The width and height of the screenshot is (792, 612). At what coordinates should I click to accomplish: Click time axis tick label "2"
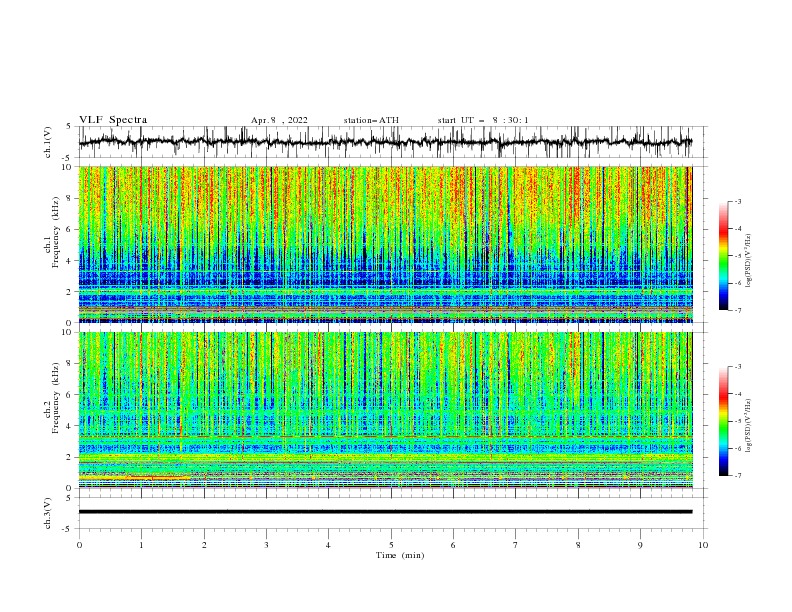tap(204, 545)
